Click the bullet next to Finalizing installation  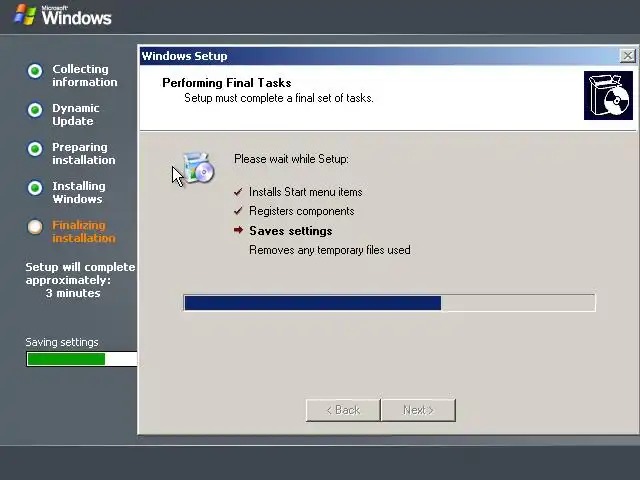tap(35, 227)
